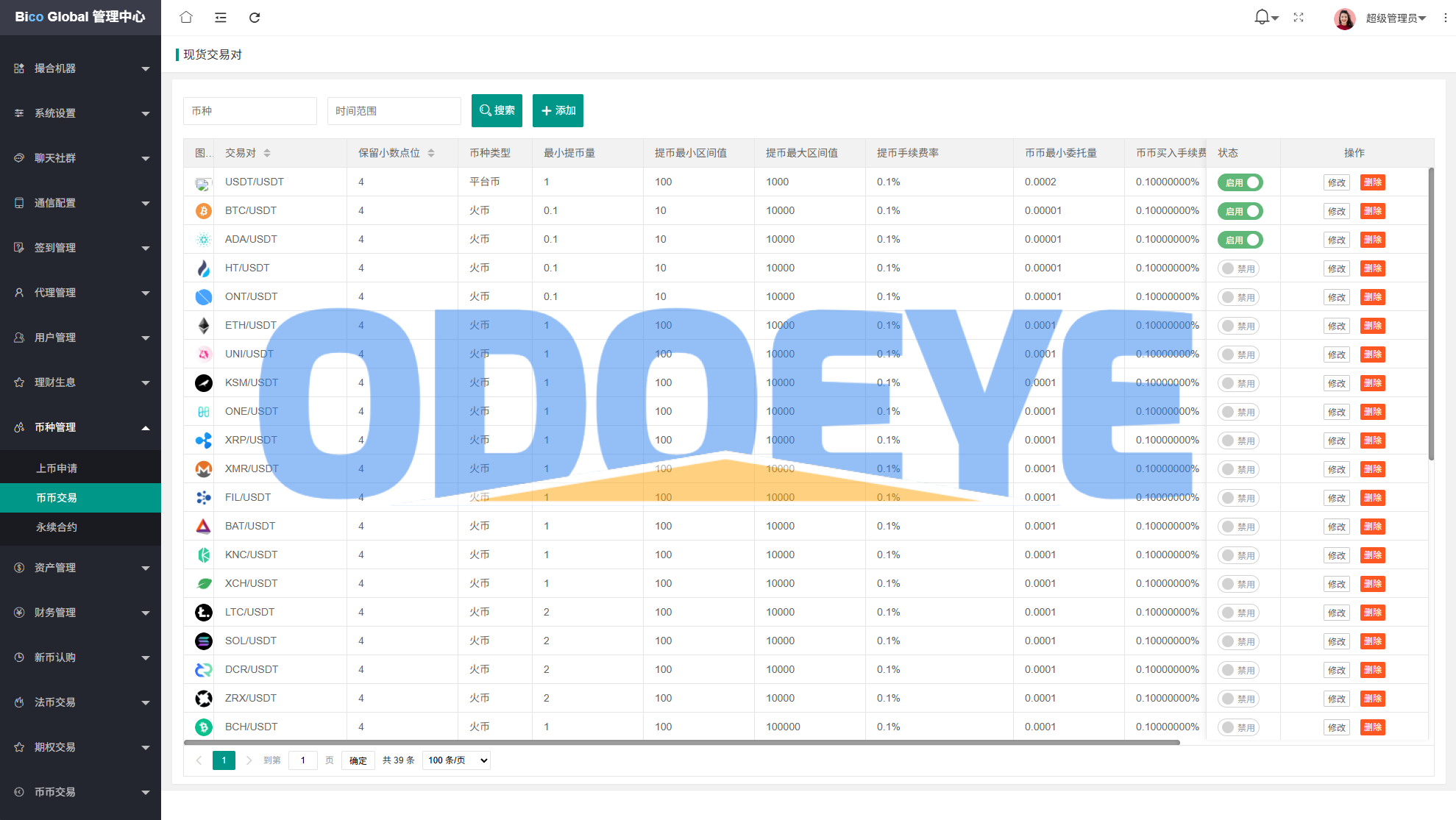Open the notification bell
Screen dimensions: 1456x820
pyautogui.click(x=1263, y=17)
